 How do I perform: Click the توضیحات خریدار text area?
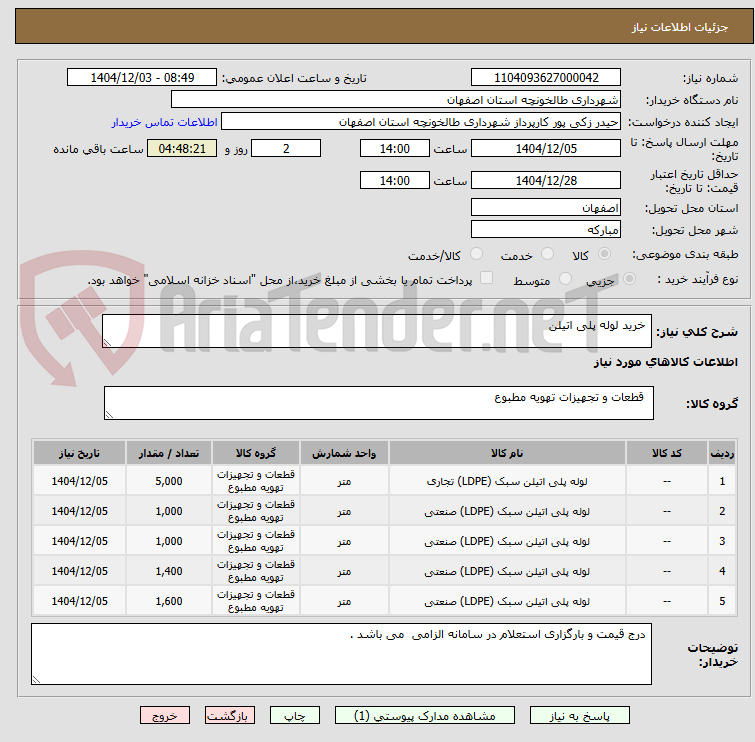341,653
